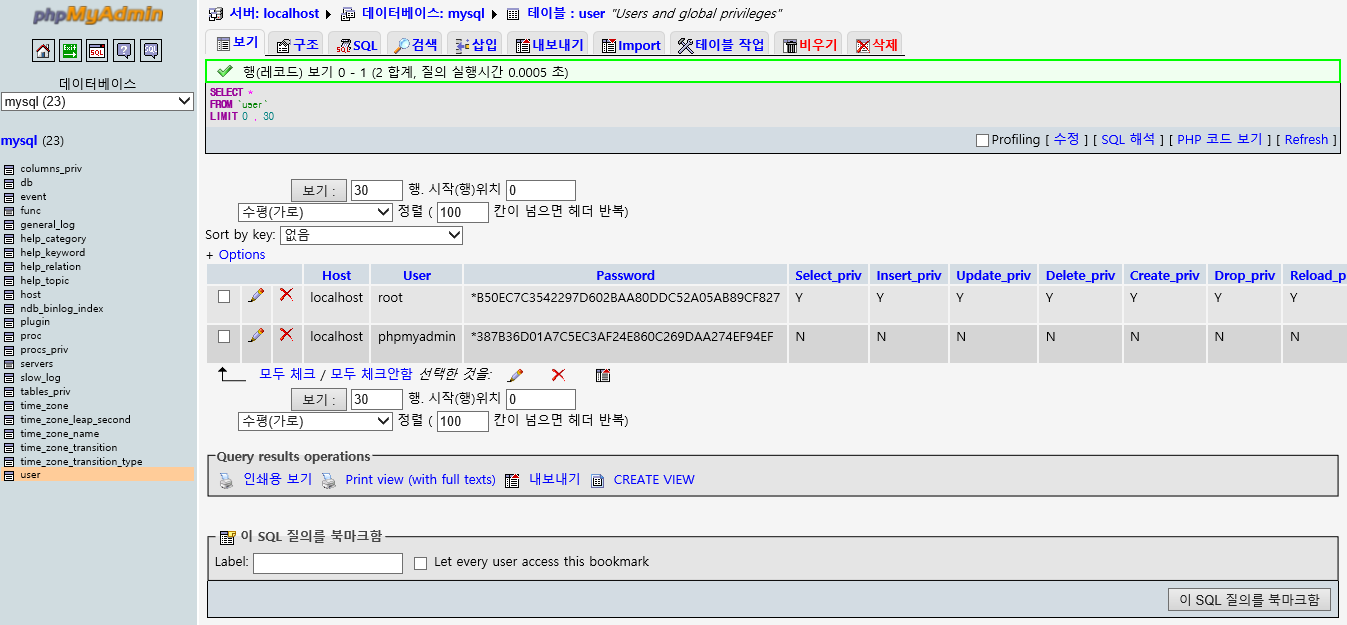Click table icon left of tables_priv
Screen dimensions: 1347x625
pos(9,392)
